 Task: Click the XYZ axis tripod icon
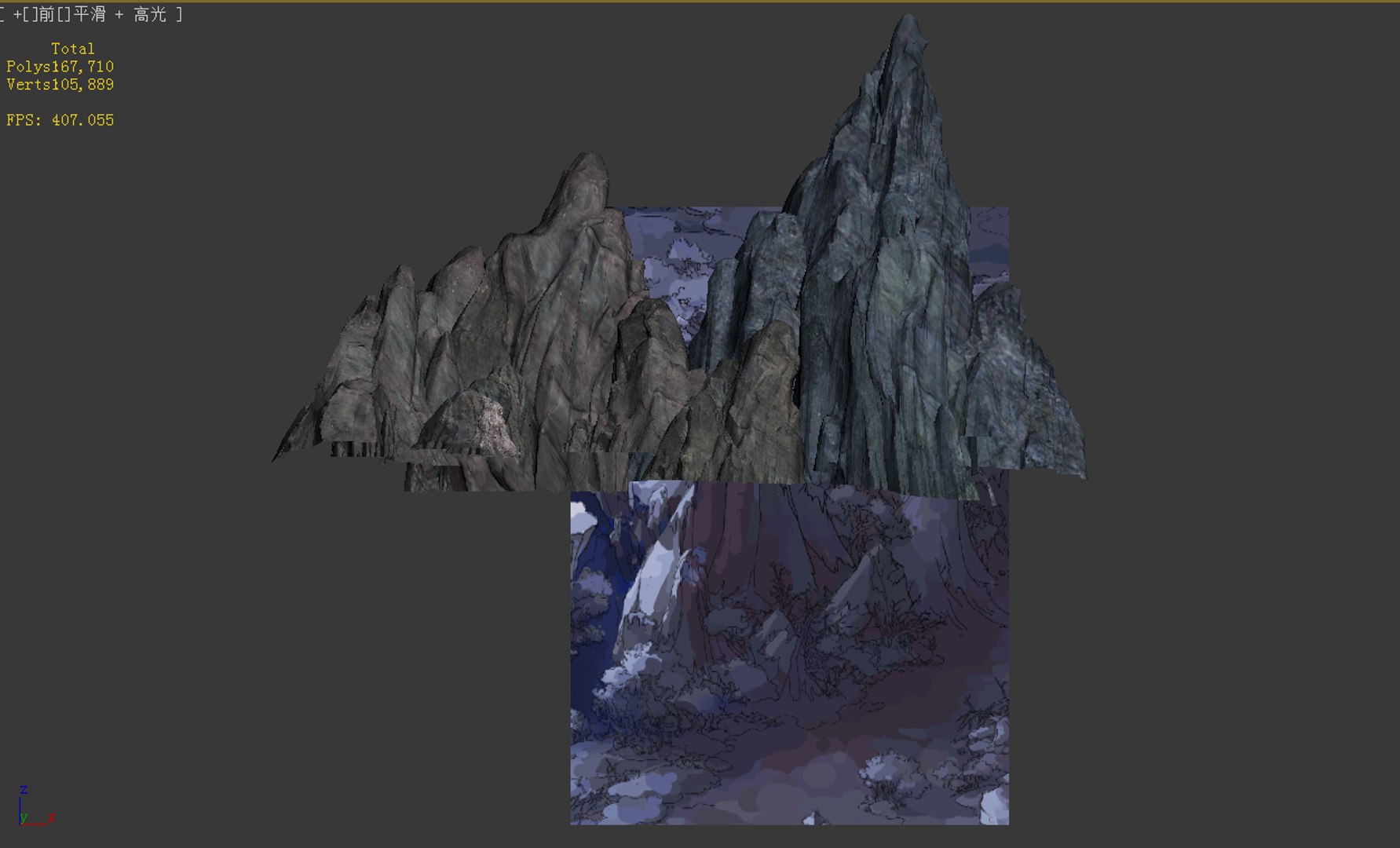coord(36,805)
